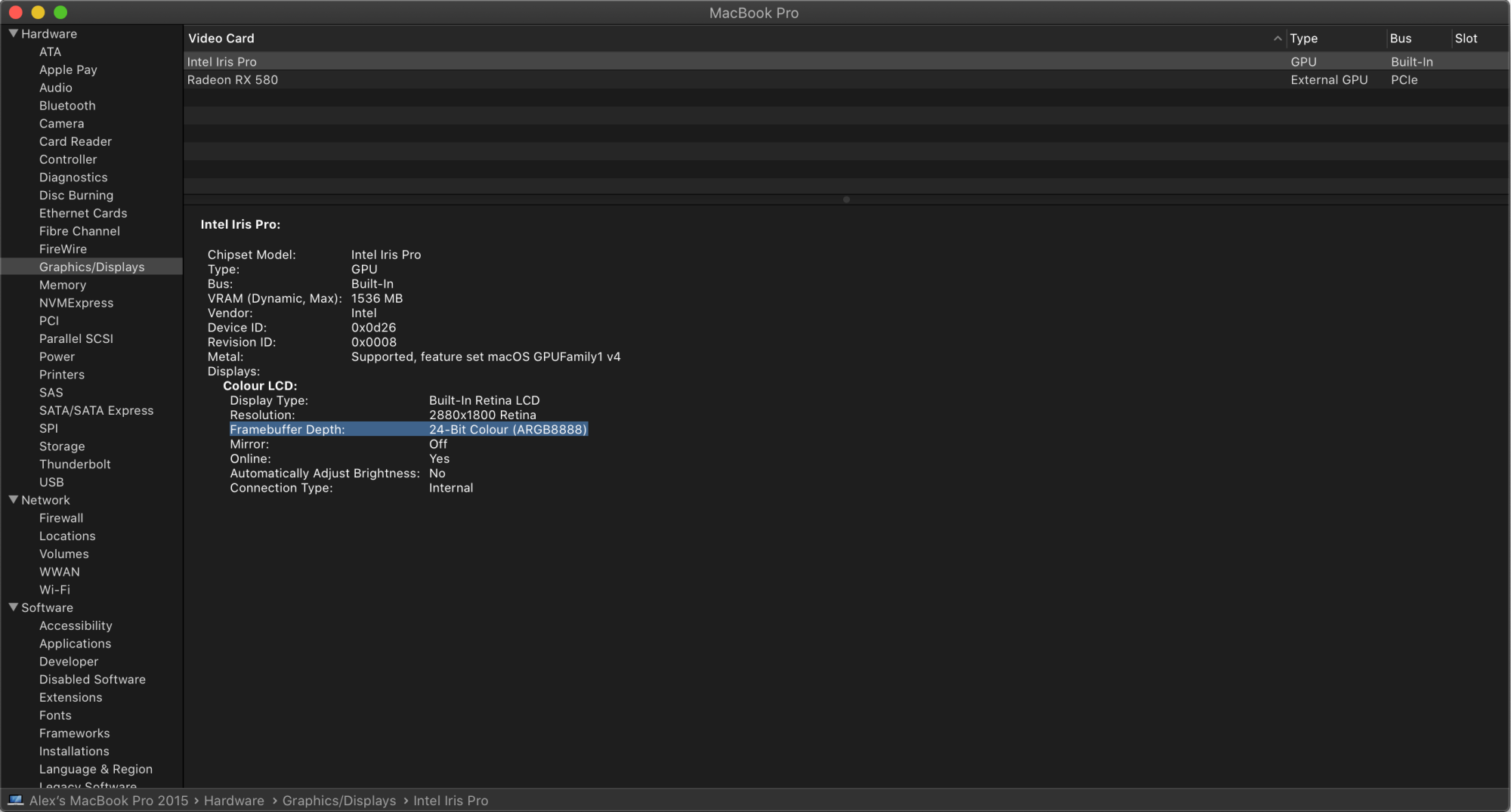Select Installations under Software
Screen dimensions: 1511x812
74,752
